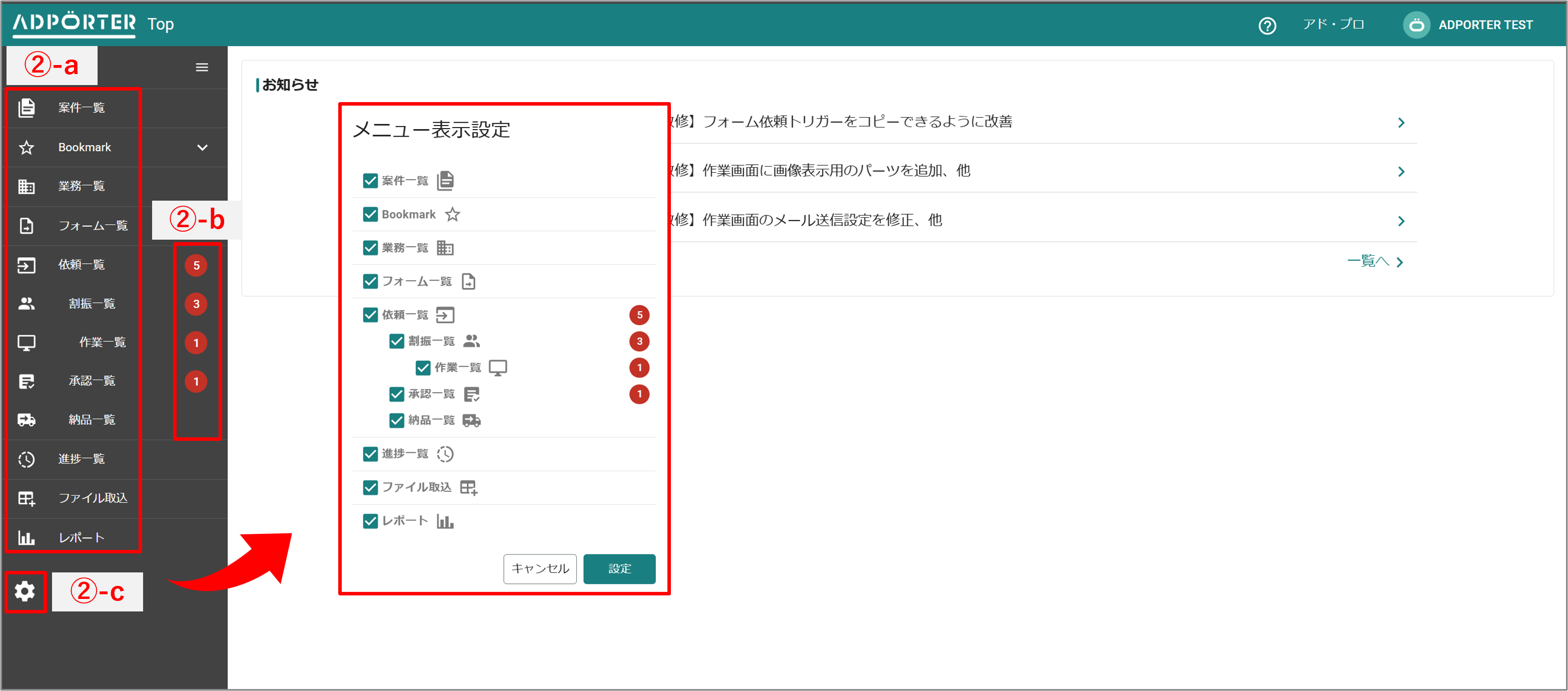Screen dimensions: 1568x691
Task: Click the 設定 button in dialog
Action: click(x=619, y=568)
